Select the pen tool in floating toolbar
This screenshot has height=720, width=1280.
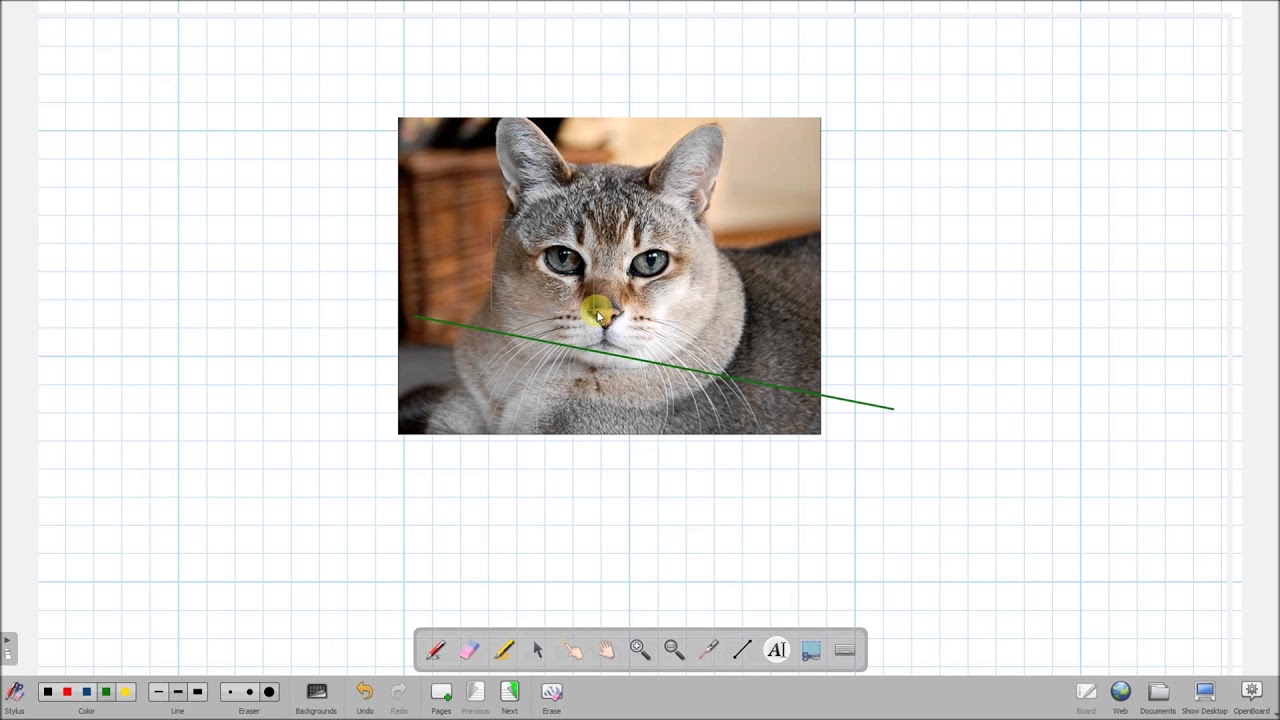pos(436,650)
